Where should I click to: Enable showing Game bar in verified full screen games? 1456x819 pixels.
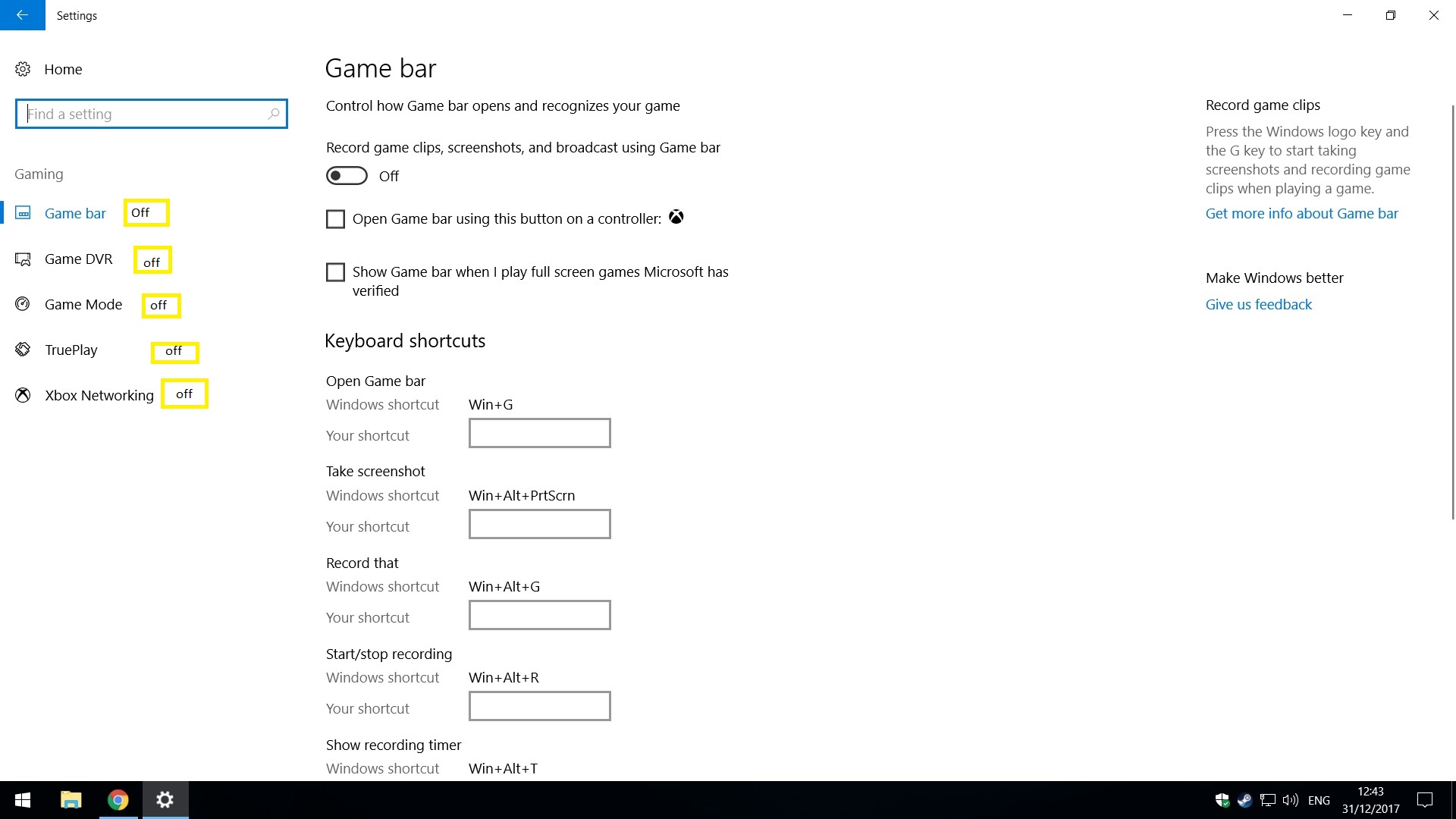(x=334, y=271)
